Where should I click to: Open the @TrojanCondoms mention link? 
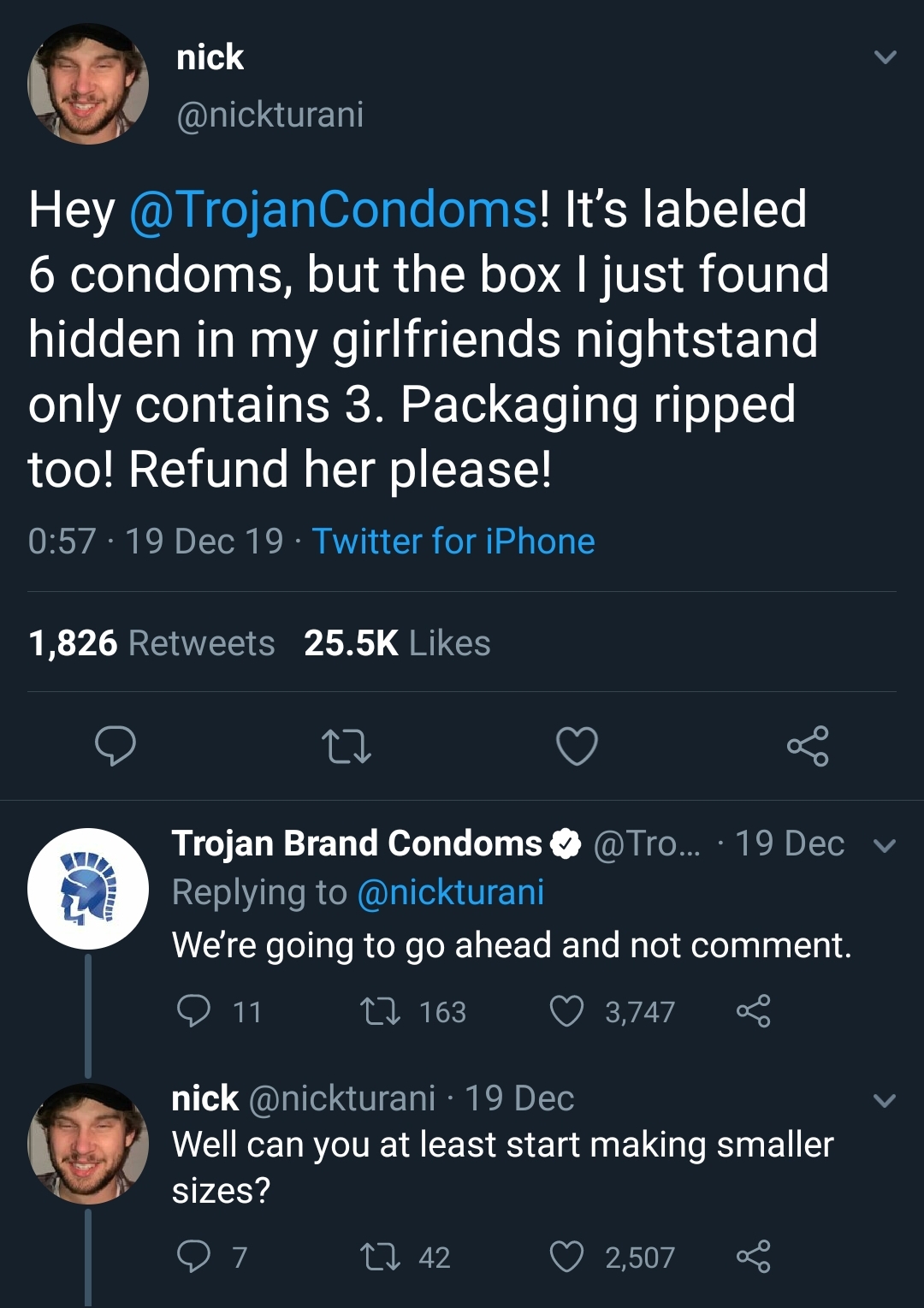pyautogui.click(x=334, y=210)
